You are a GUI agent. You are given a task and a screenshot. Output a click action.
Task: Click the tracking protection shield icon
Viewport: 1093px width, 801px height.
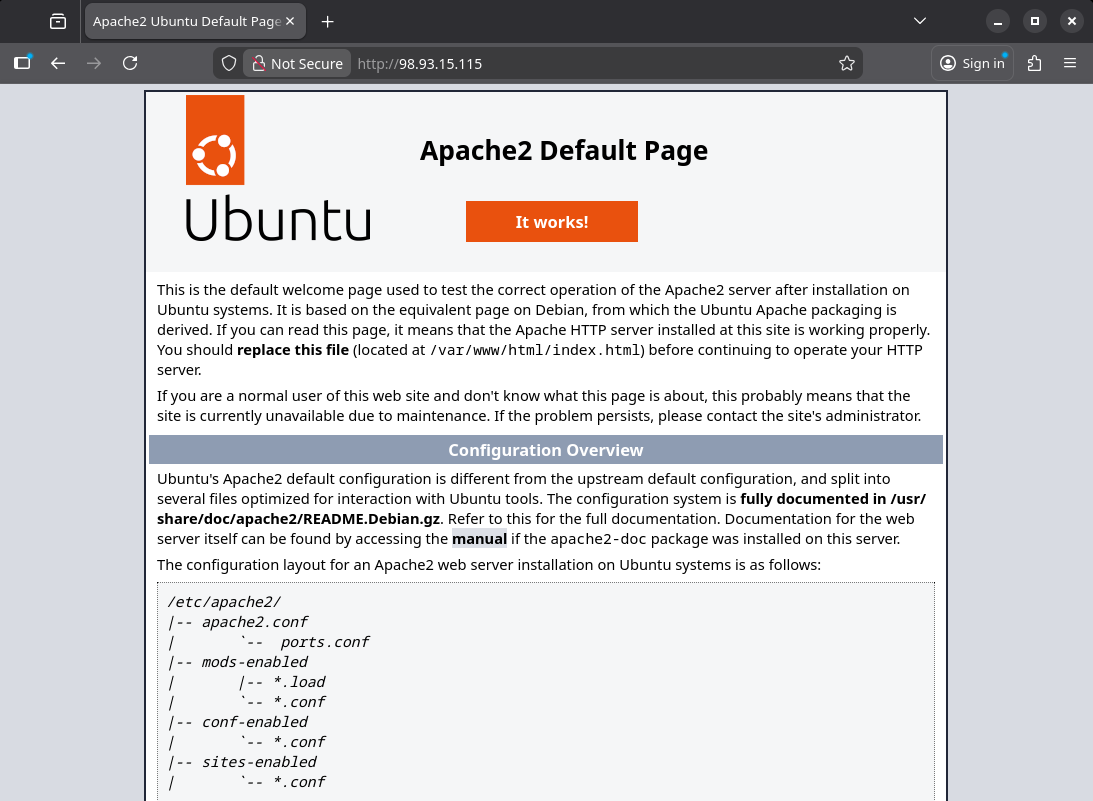point(229,62)
